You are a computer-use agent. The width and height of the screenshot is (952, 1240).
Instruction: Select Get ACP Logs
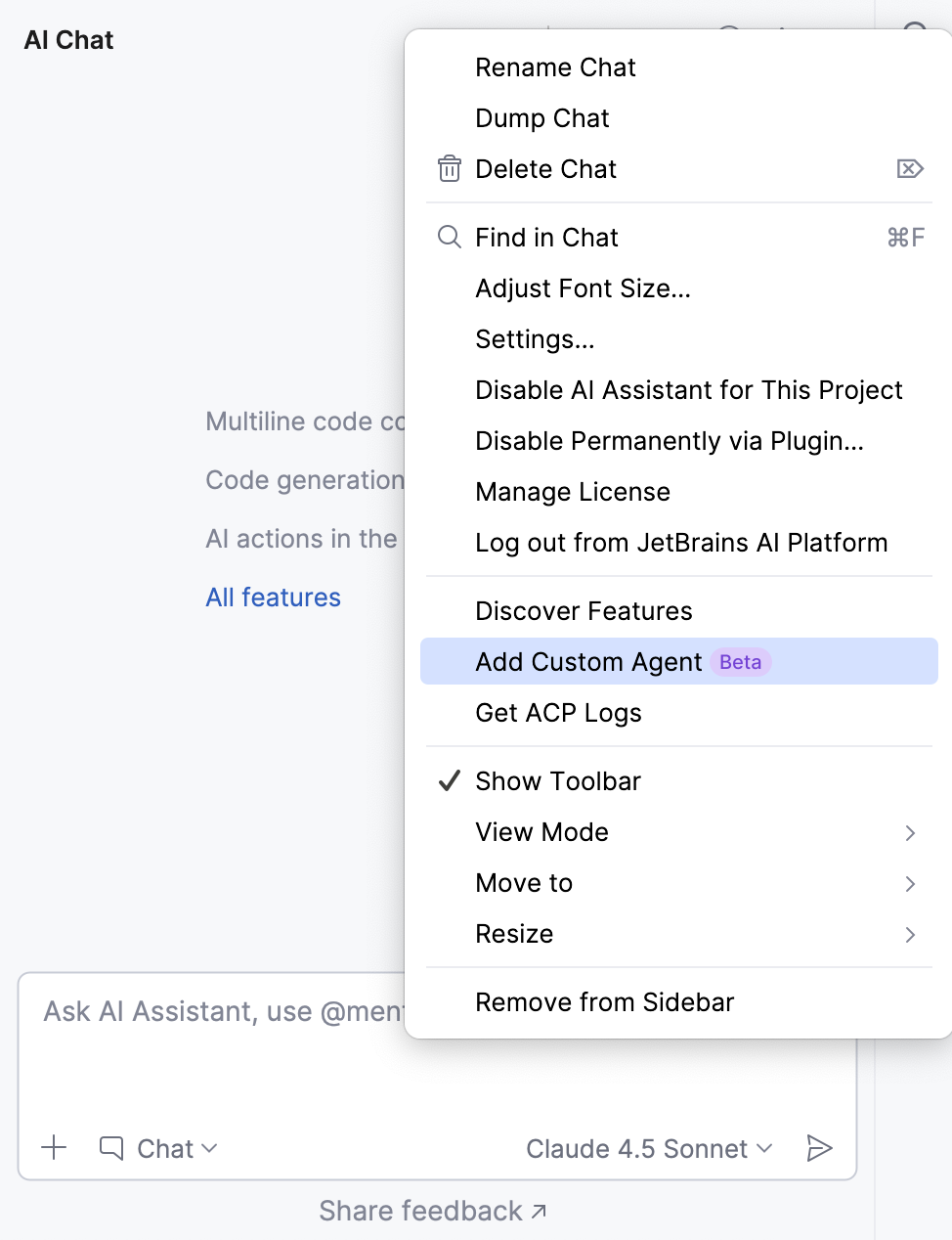point(557,713)
